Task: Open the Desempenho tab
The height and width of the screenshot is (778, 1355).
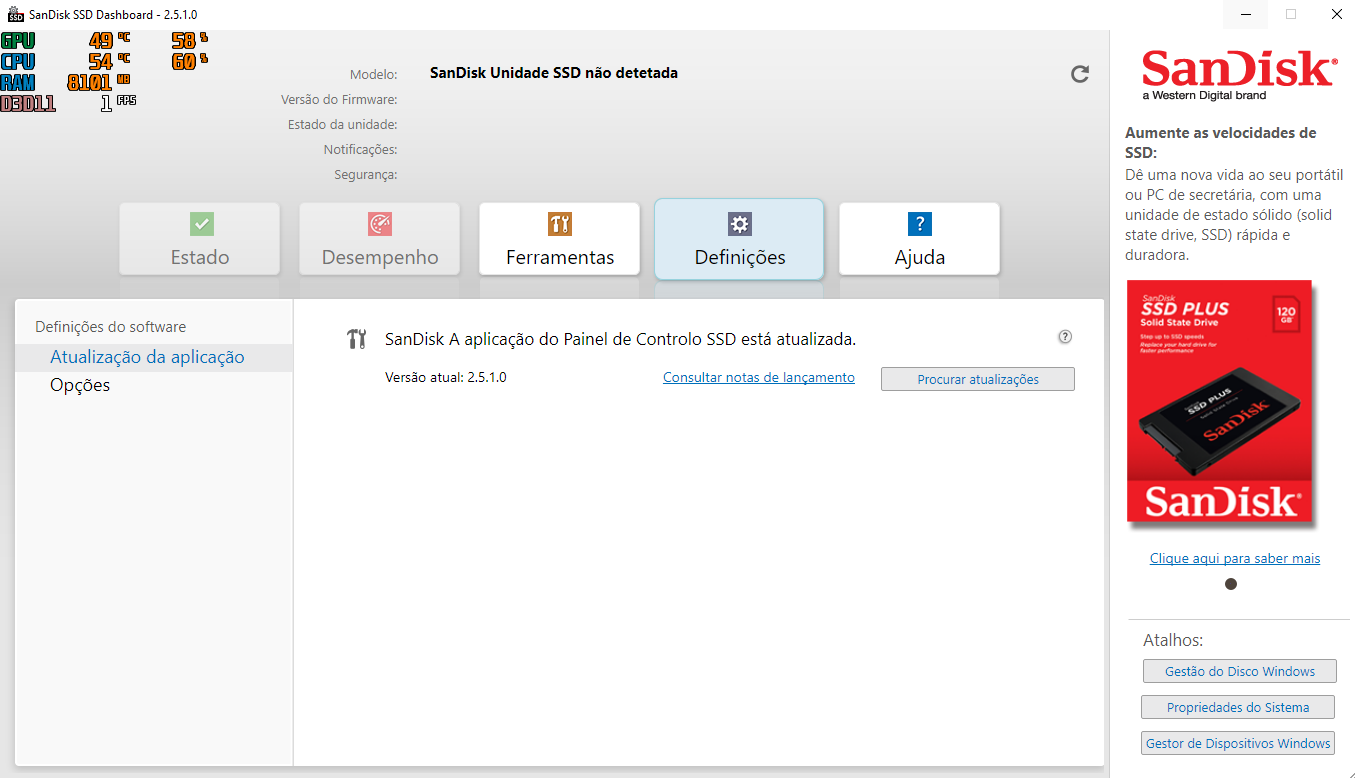Action: click(x=380, y=239)
